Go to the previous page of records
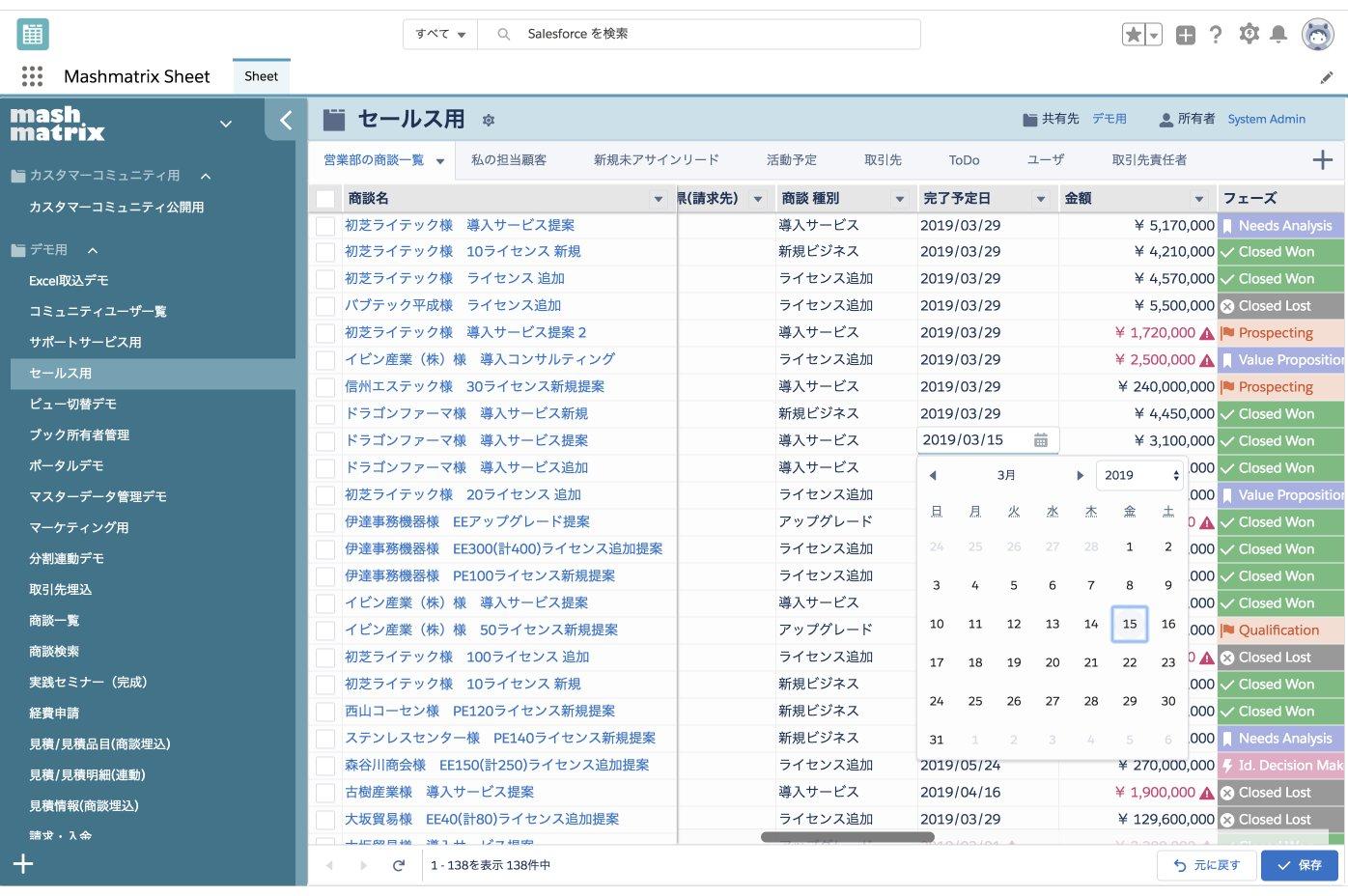Screen dimensions: 1348x896 point(329,865)
